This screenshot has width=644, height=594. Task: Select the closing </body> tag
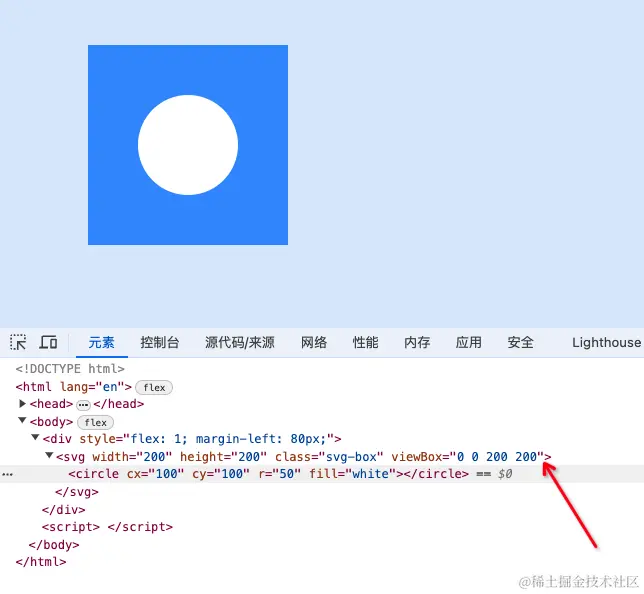point(54,545)
